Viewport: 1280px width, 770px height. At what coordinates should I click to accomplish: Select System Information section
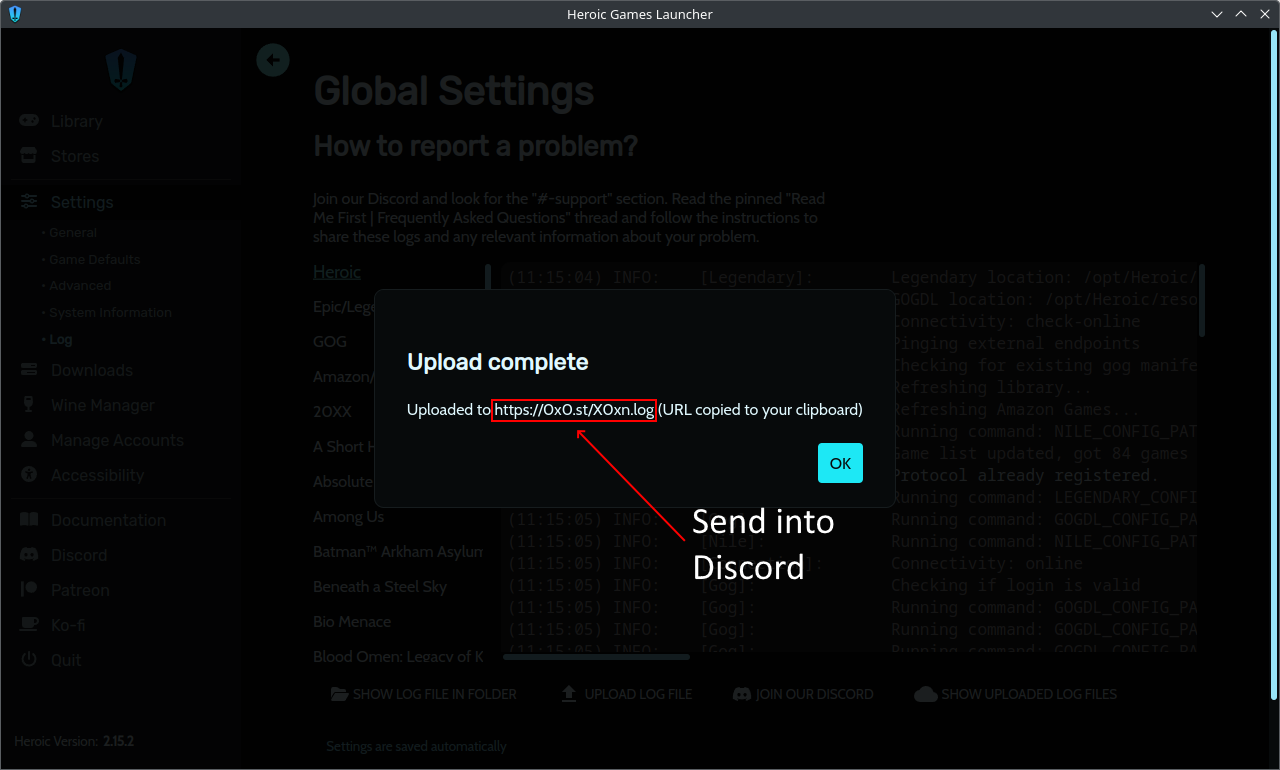110,312
